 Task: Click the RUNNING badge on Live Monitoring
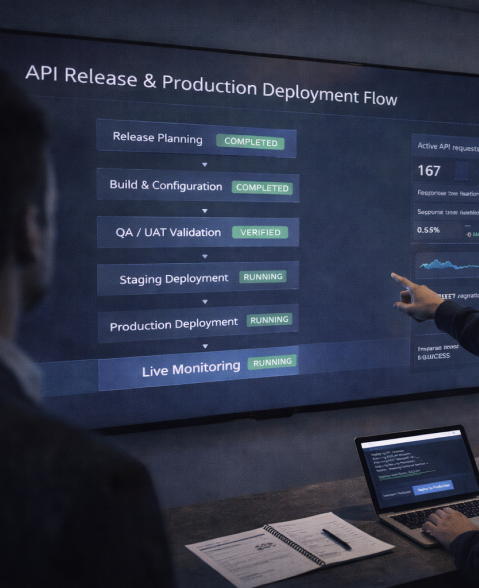pos(272,362)
